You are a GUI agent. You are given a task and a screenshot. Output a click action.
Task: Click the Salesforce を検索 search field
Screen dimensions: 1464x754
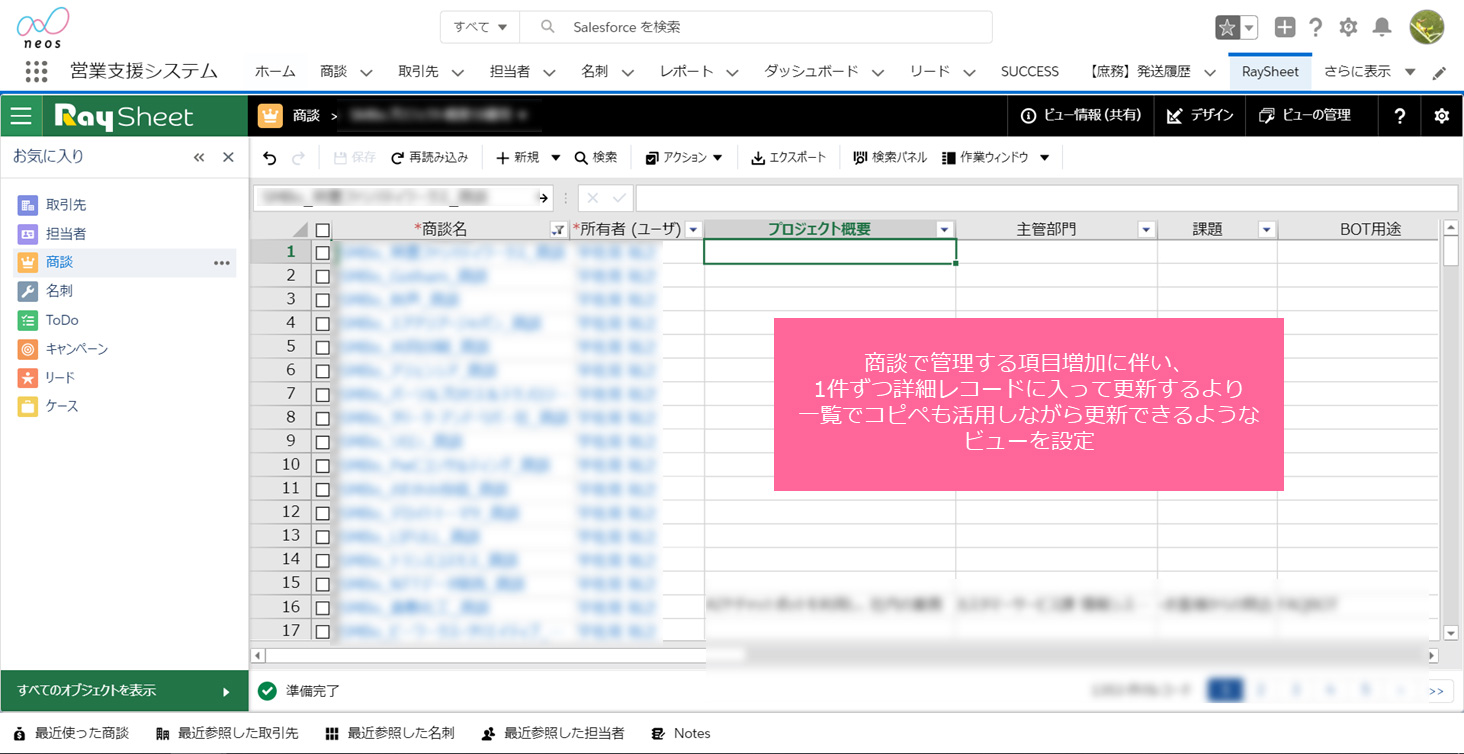[756, 27]
